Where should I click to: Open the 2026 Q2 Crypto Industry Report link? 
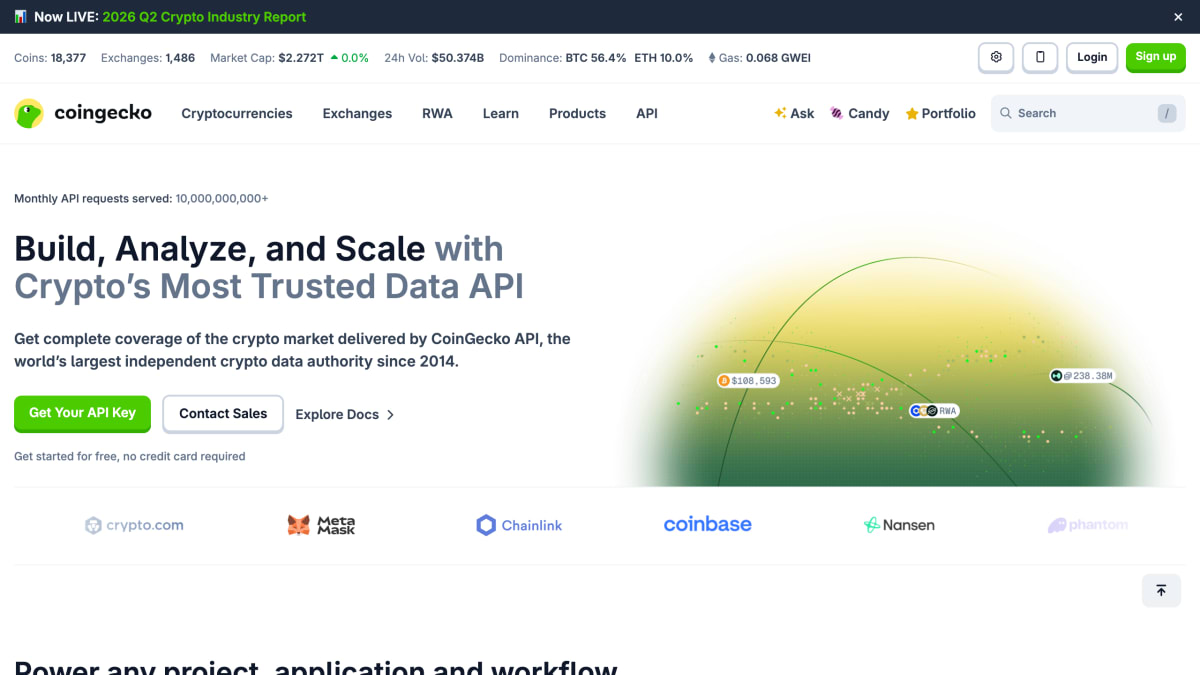click(x=204, y=17)
